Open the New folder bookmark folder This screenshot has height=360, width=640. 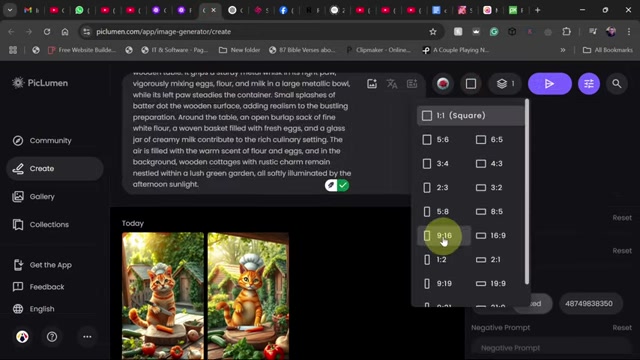tap(240, 50)
